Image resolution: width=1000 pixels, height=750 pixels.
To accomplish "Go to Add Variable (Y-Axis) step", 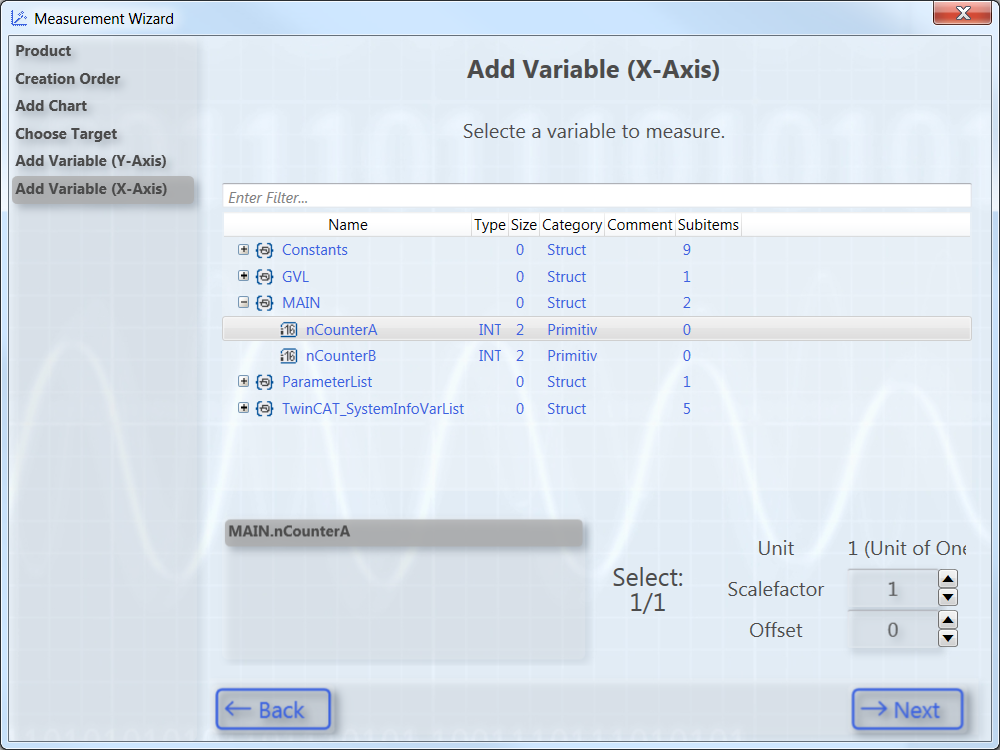I will pyautogui.click(x=91, y=161).
